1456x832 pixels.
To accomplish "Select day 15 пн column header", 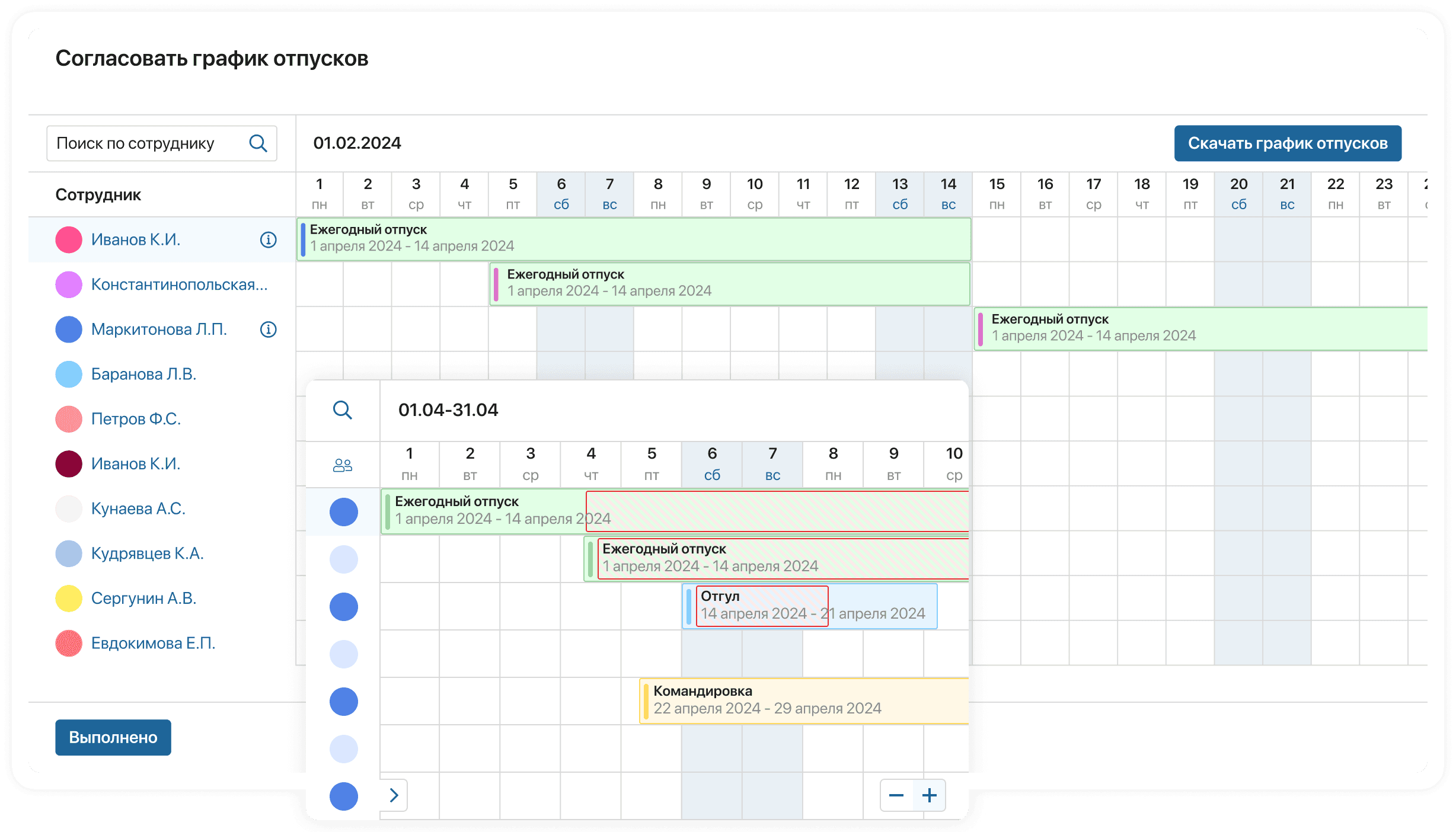I will click(x=997, y=194).
